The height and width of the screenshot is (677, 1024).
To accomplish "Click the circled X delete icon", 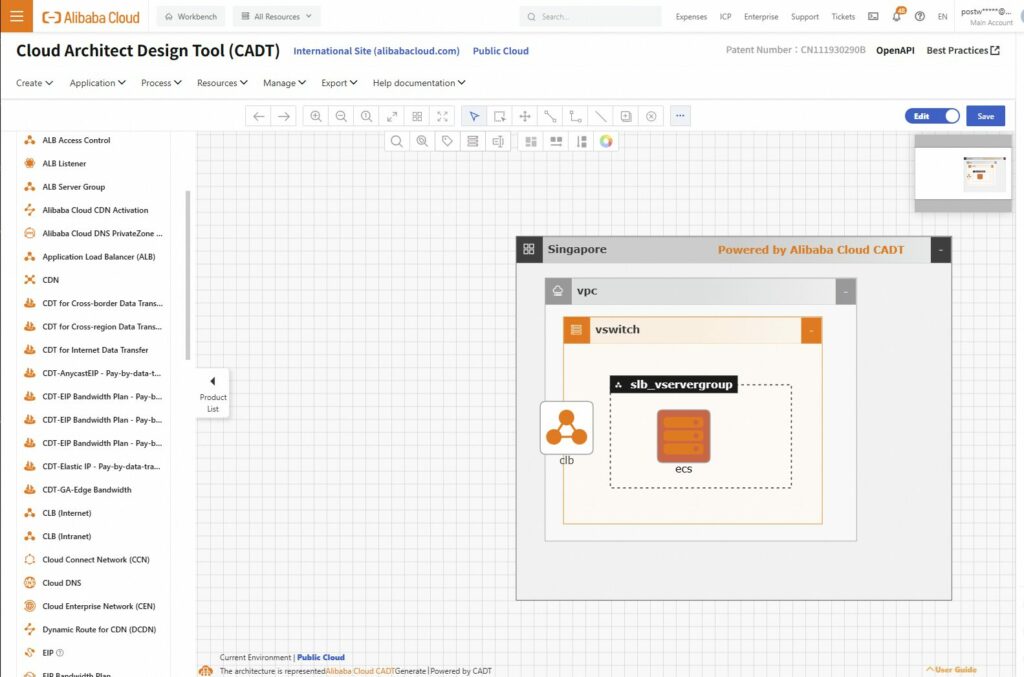I will pyautogui.click(x=651, y=116).
